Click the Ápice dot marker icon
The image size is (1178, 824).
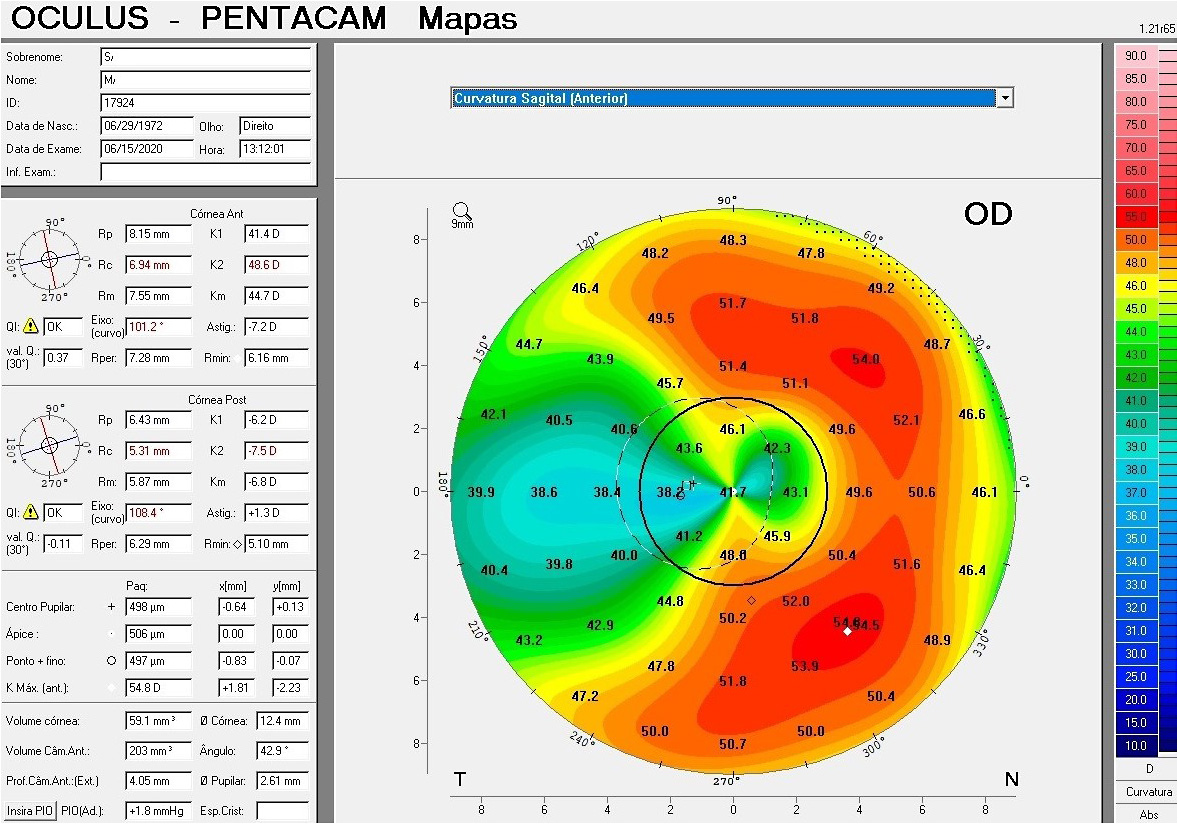click(x=110, y=633)
